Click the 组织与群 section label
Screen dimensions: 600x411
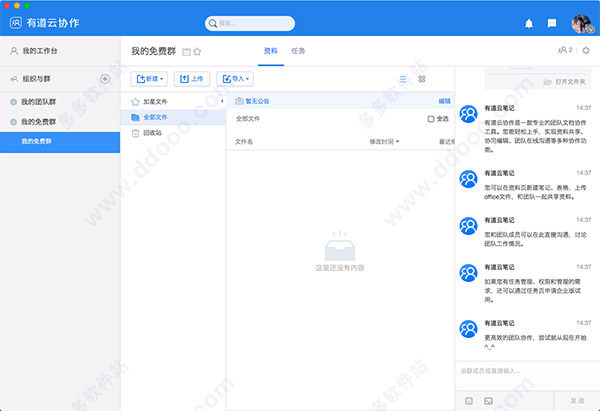[36, 79]
